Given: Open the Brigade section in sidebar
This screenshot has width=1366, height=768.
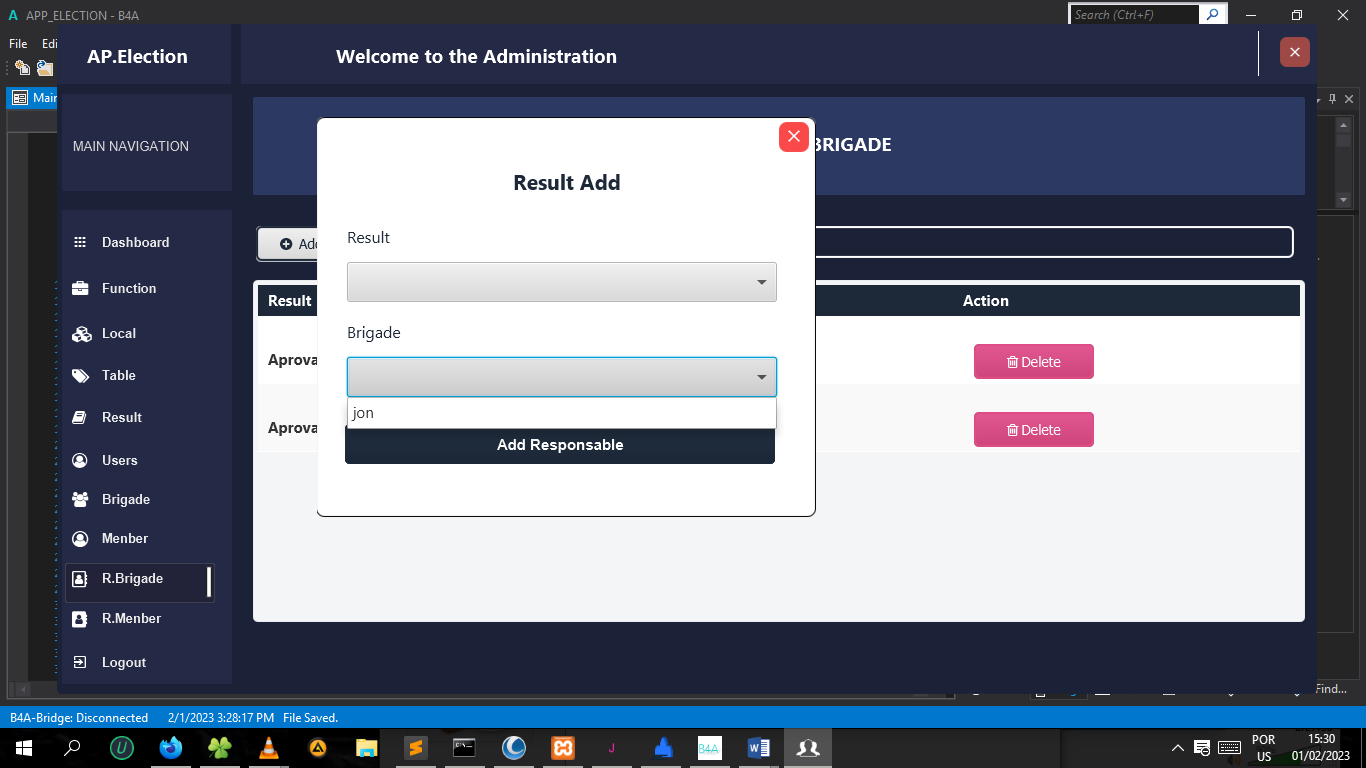Looking at the screenshot, I should [125, 499].
